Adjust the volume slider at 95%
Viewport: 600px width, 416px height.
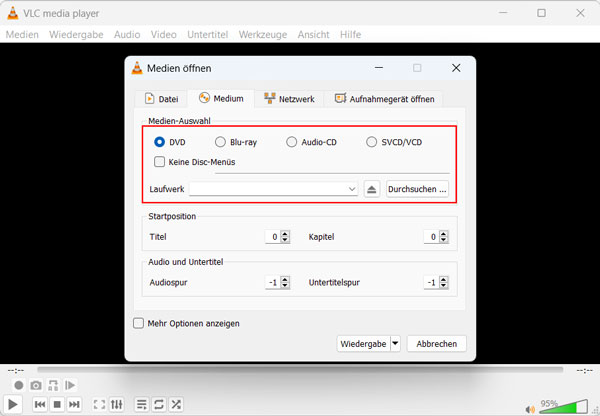pyautogui.click(x=563, y=407)
